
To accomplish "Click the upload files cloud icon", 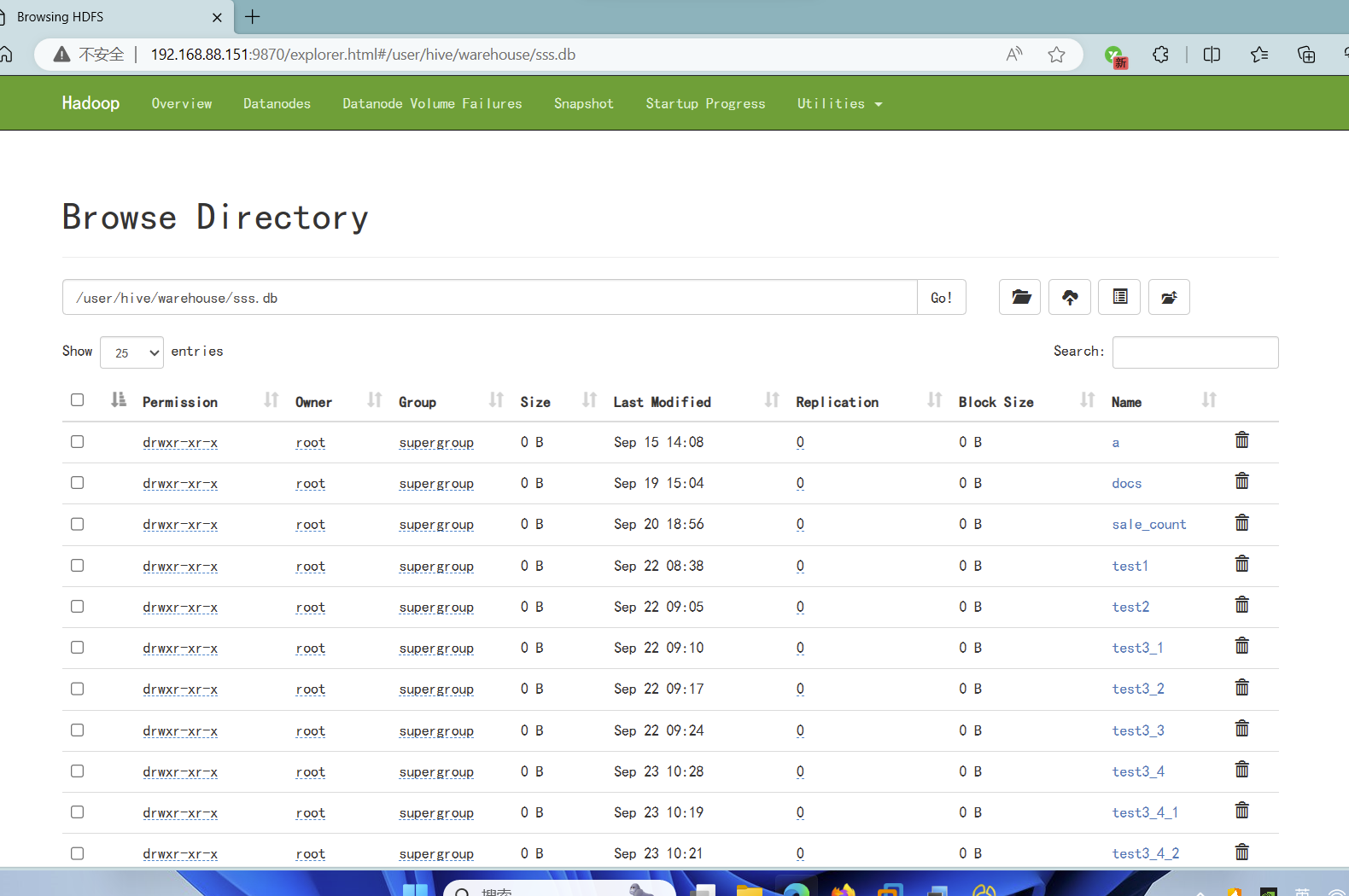I will click(x=1070, y=297).
